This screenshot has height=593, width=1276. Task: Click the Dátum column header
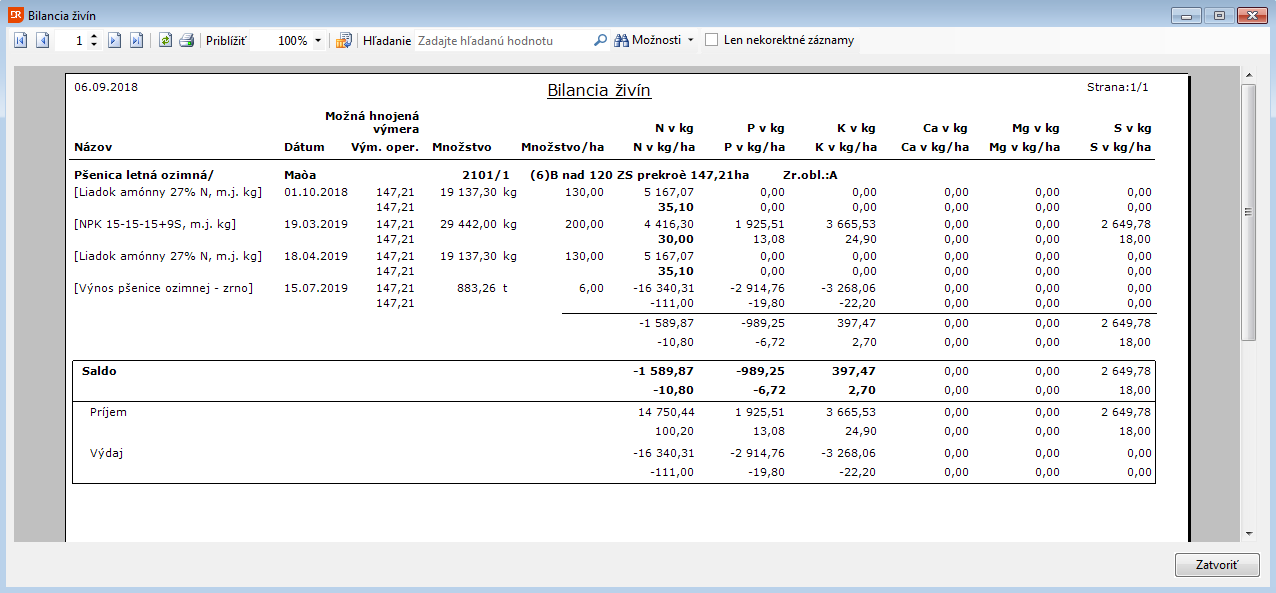[304, 147]
